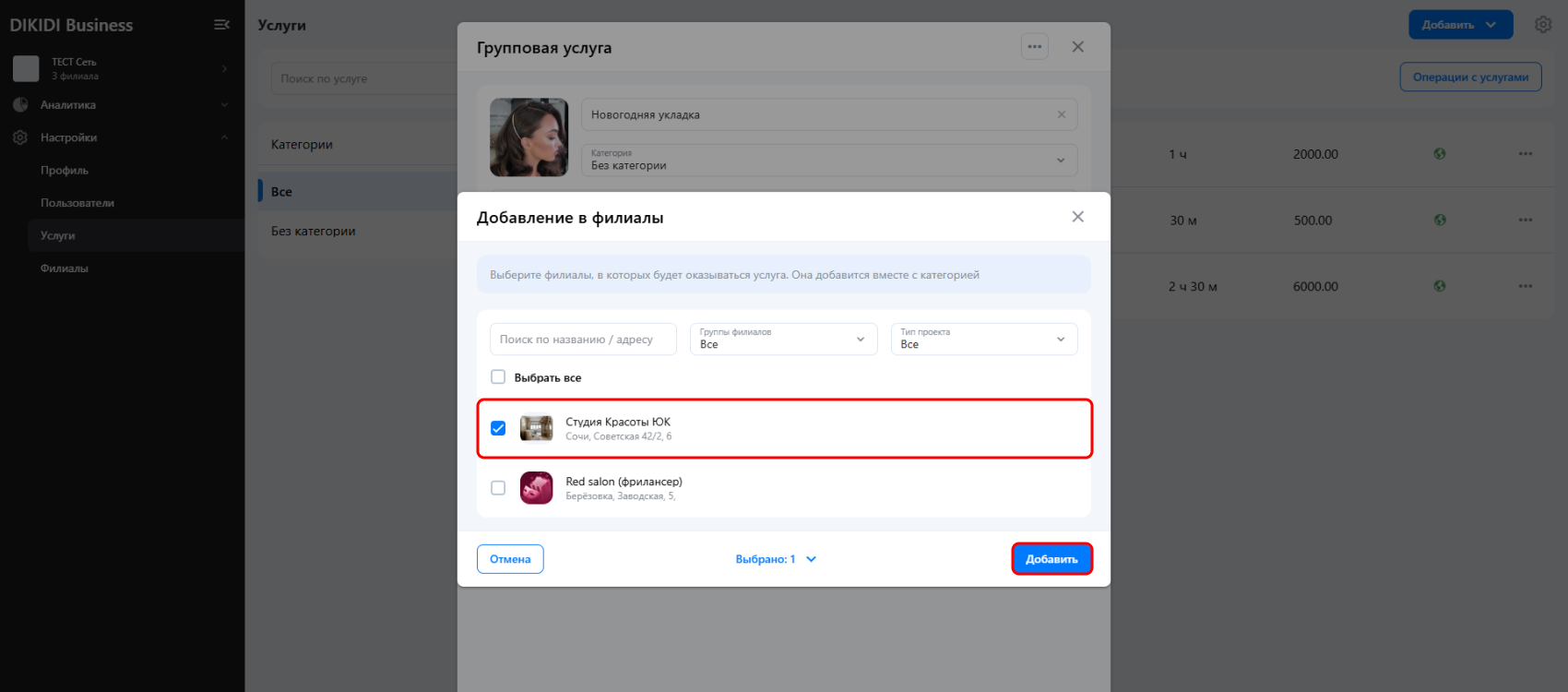Collapse the DIKIDI Business sidebar menu icon
1568x692 pixels.
tap(221, 25)
